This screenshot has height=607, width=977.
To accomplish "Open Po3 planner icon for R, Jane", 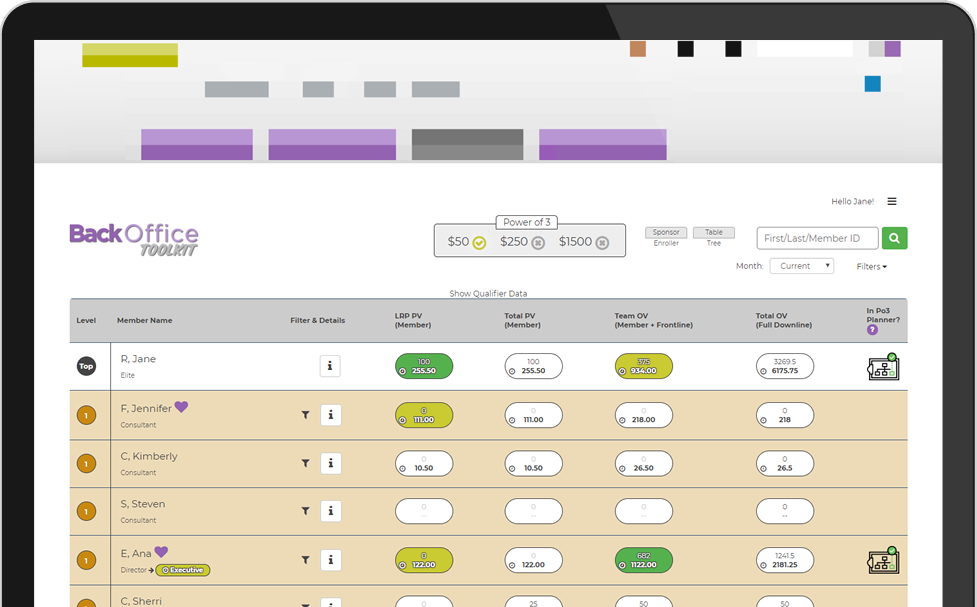I will (883, 367).
